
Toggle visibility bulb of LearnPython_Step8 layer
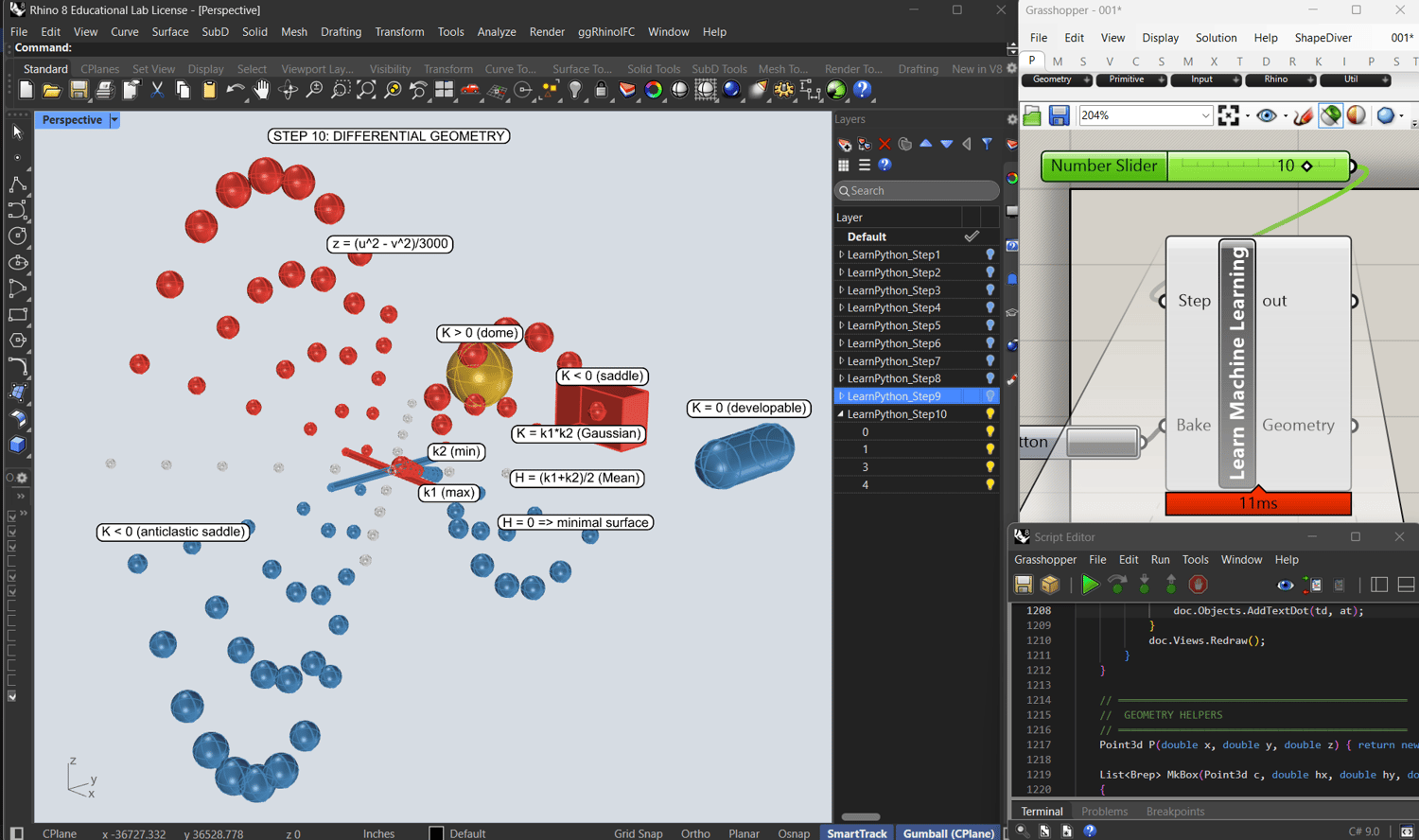990,378
